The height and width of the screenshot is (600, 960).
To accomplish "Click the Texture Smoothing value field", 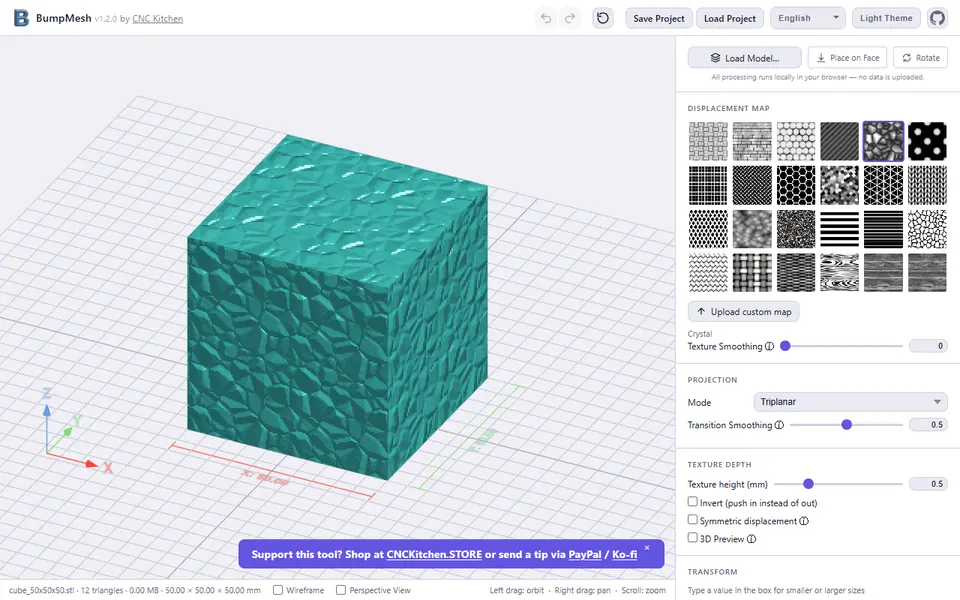I will pos(928,346).
